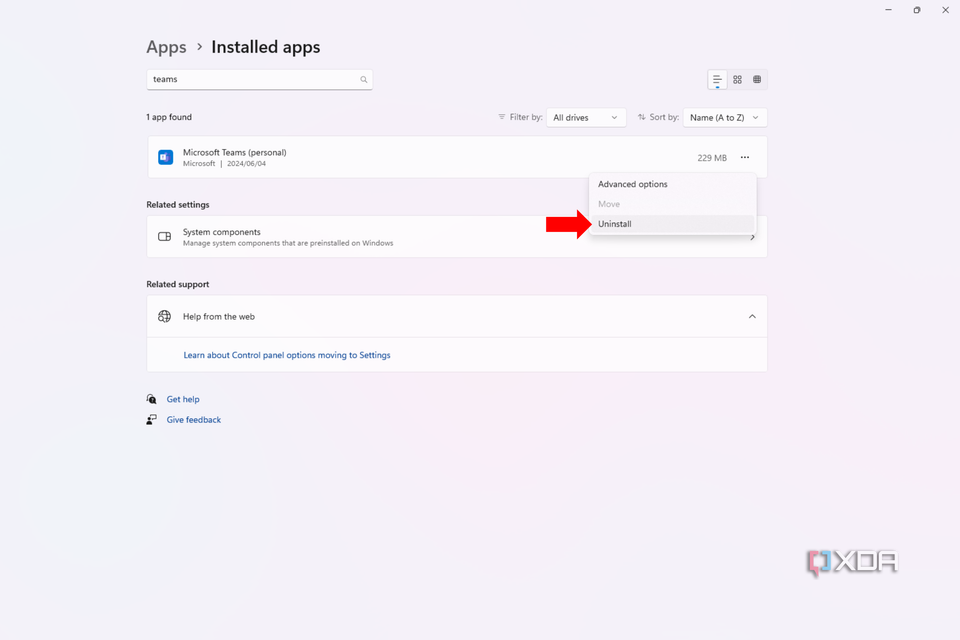Screen dimensions: 960x640
Task: Switch to list view for installed apps
Action: (717, 79)
